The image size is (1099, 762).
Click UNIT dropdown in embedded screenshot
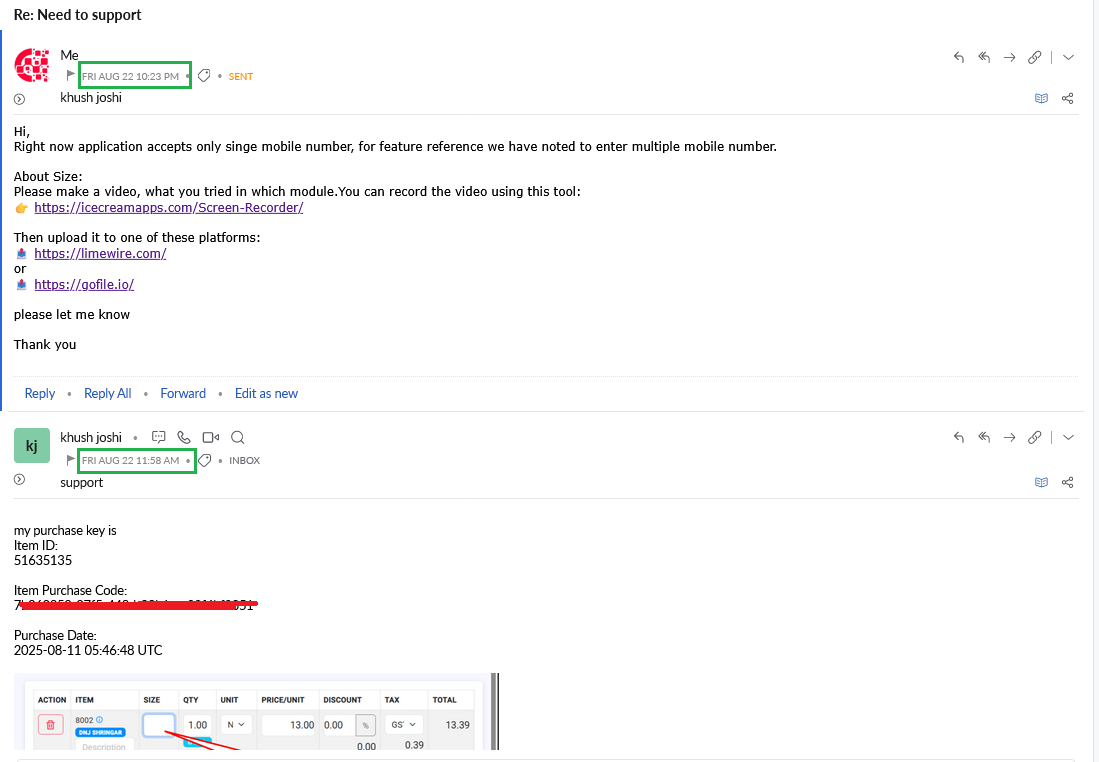[x=236, y=725]
